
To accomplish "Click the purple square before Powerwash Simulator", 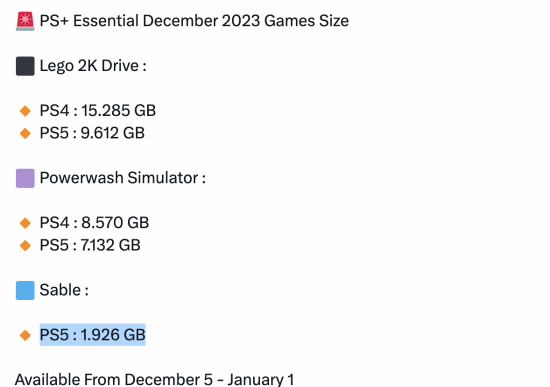I will pyautogui.click(x=25, y=178).
